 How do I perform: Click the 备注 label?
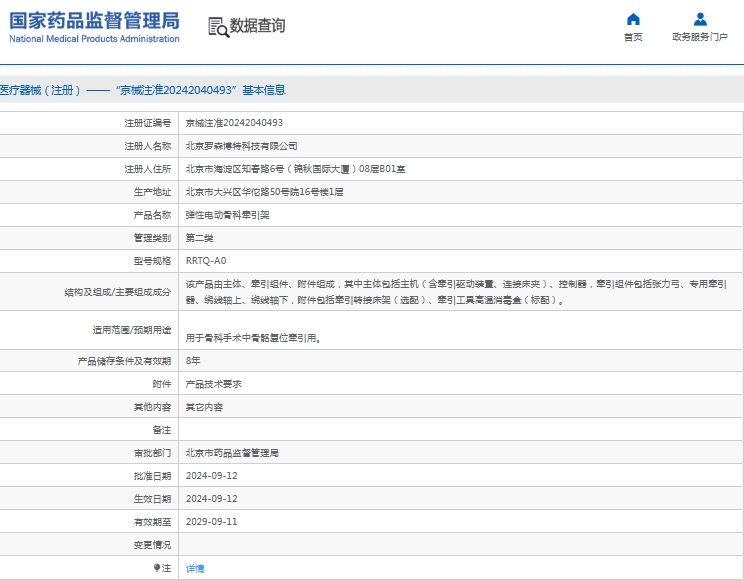pyautogui.click(x=162, y=430)
